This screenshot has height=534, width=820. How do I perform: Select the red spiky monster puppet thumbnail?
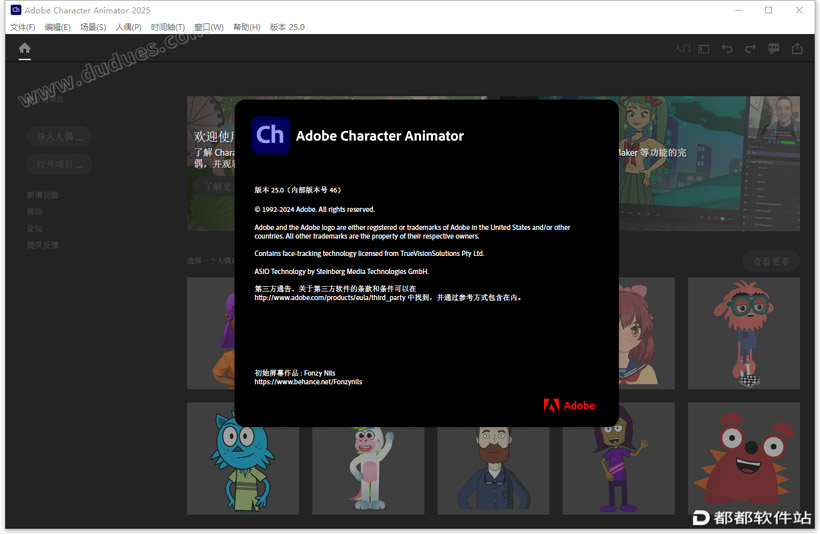[x=744, y=458]
